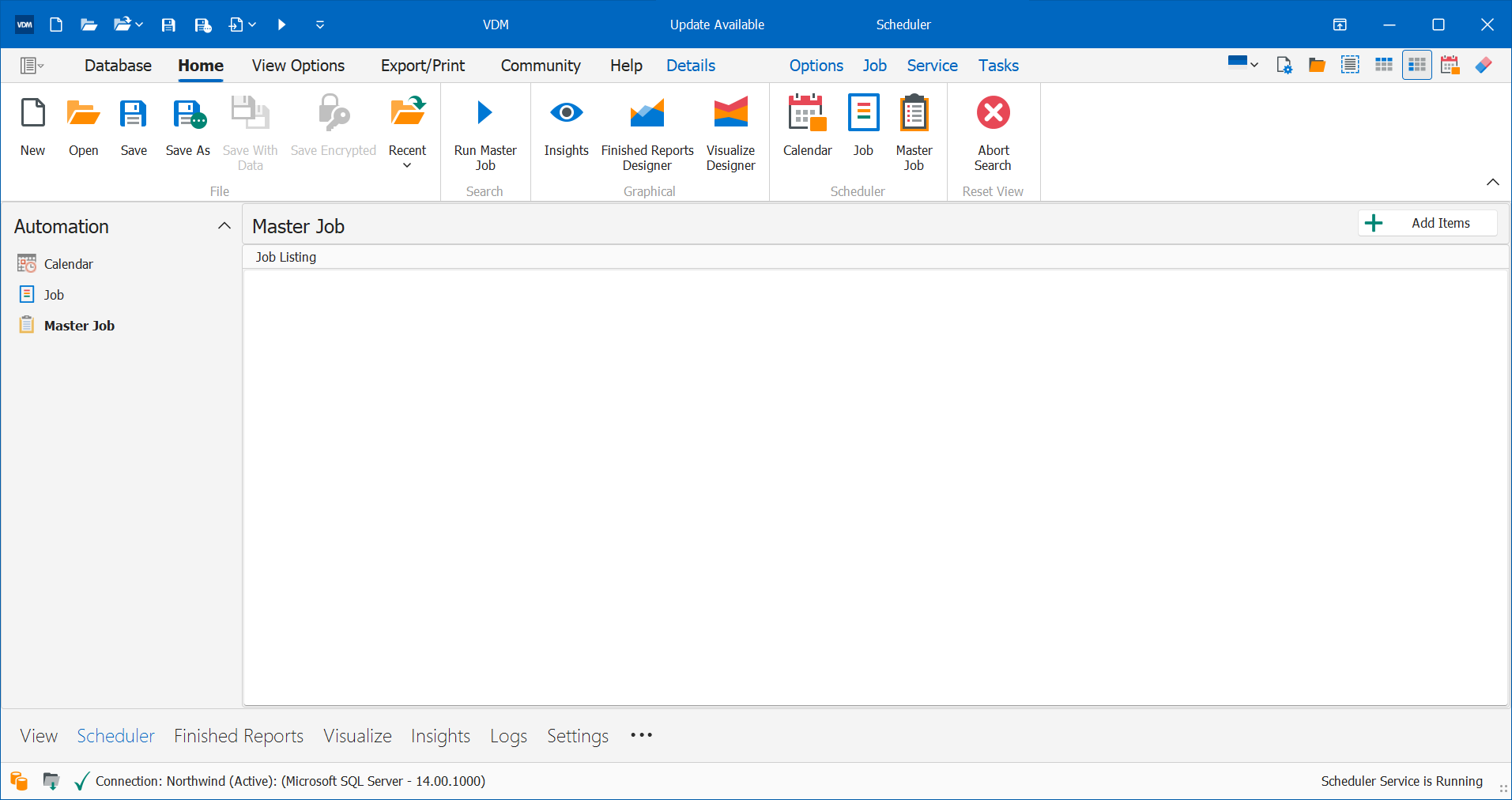Show more navigation options ellipsis
The image size is (1512, 800).
click(x=641, y=735)
